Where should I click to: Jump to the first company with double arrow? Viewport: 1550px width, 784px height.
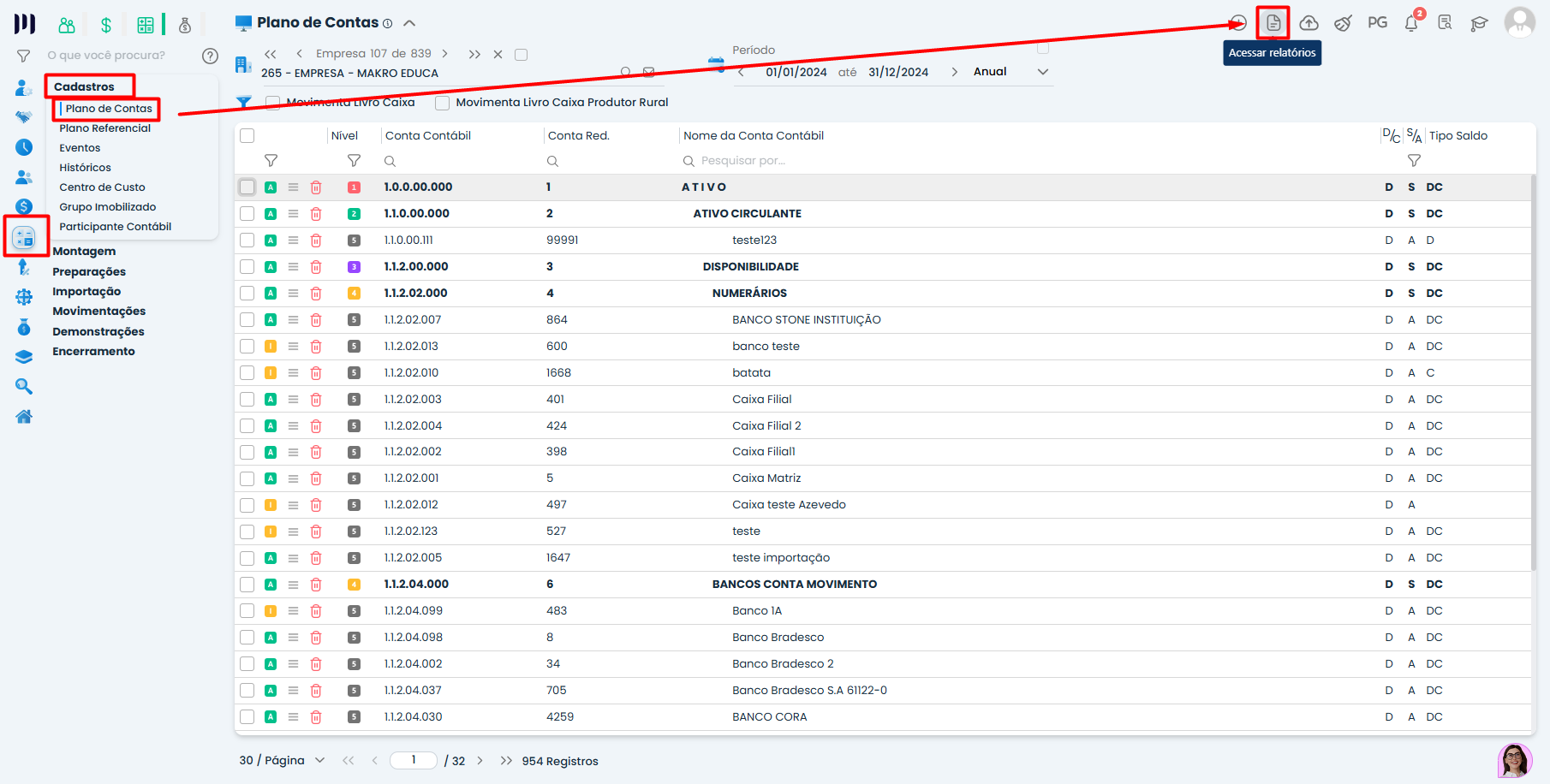click(271, 54)
